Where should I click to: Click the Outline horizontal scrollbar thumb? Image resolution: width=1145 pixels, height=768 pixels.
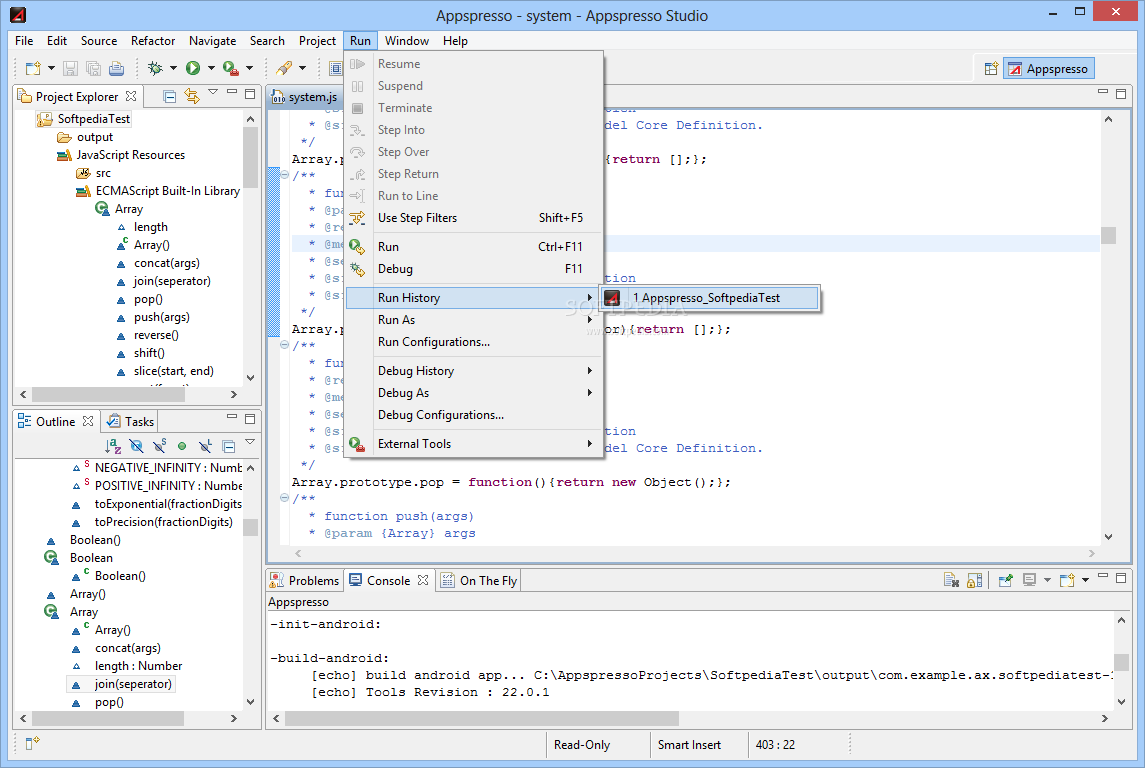(x=108, y=718)
